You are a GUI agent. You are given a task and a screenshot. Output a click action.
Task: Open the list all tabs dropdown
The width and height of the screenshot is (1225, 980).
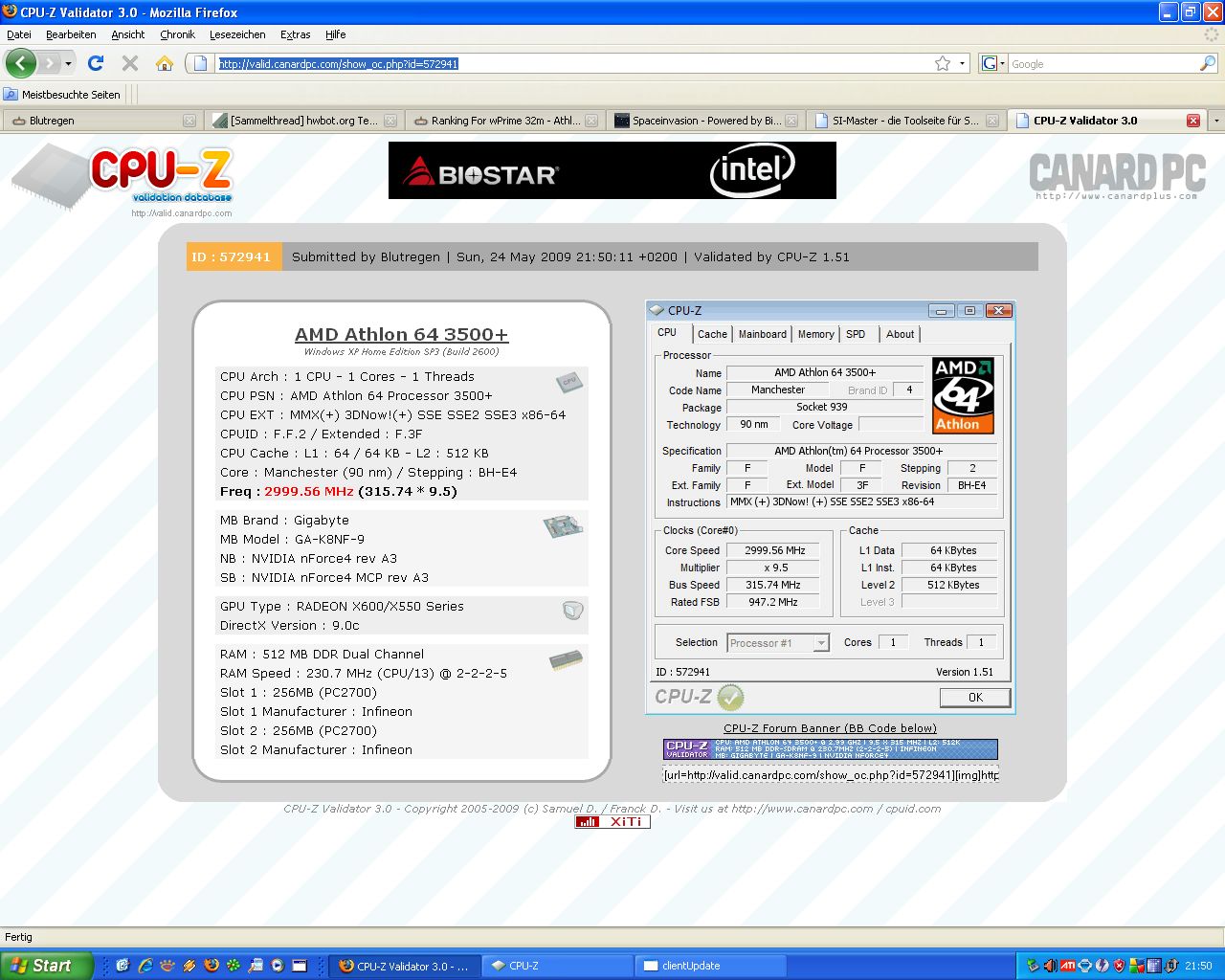point(1216,121)
